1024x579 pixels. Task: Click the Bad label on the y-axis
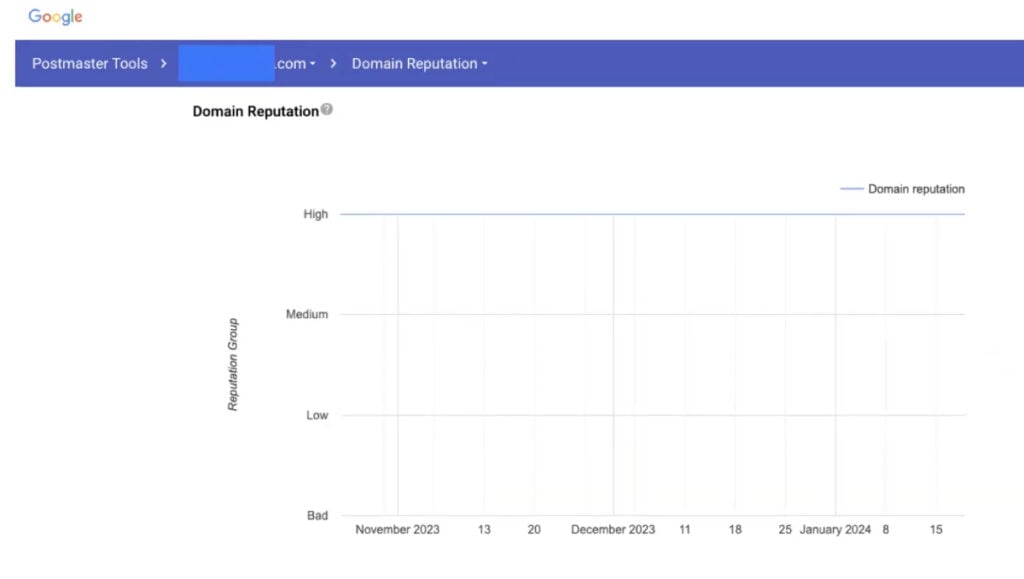pos(317,516)
